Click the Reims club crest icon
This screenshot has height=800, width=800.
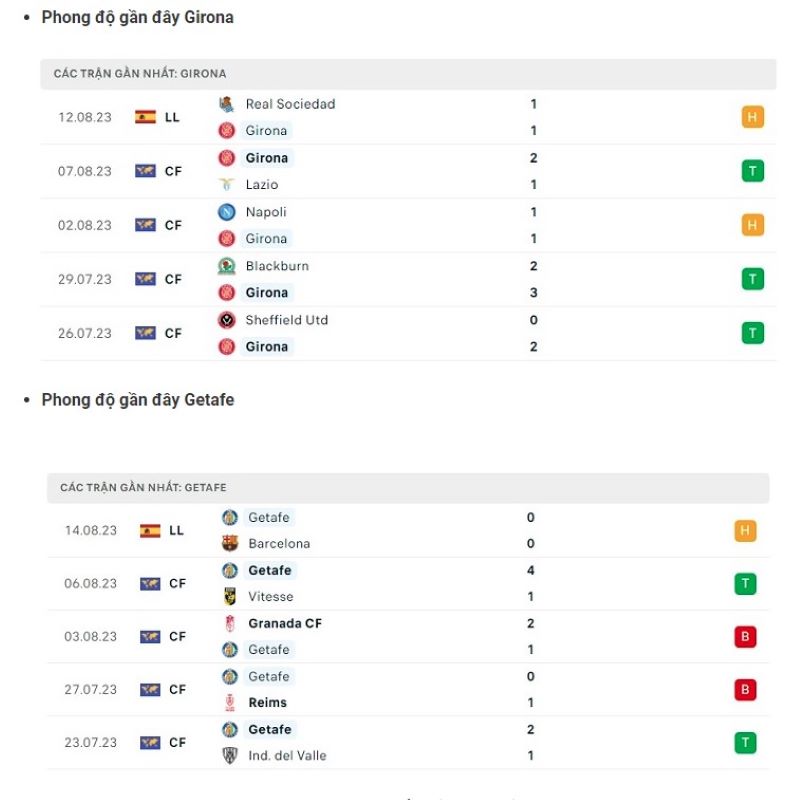[230, 702]
